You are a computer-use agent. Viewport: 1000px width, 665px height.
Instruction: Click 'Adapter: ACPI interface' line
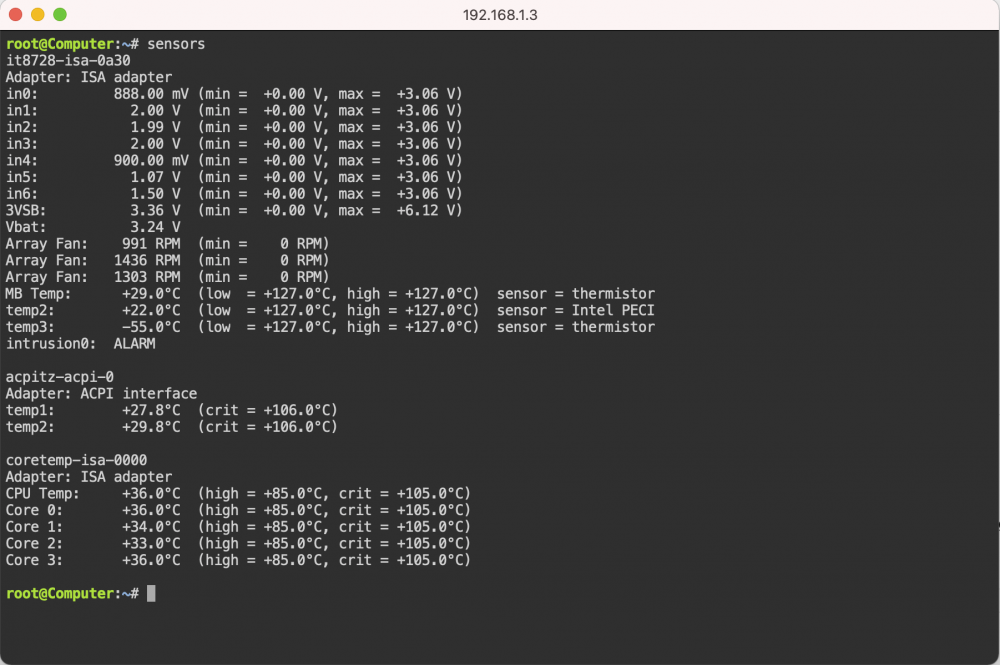pyautogui.click(x=101, y=393)
